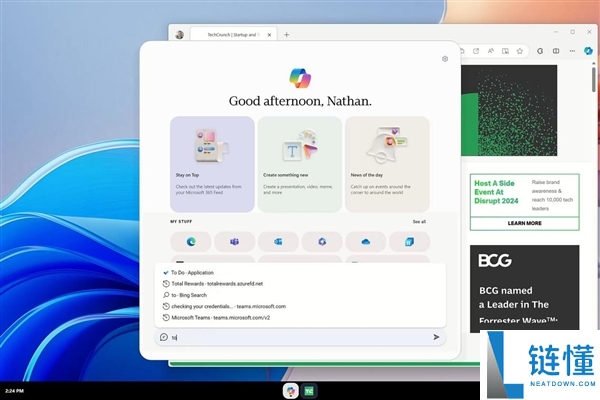Open the Create something new card
Screen dimensions: 600x400
point(300,164)
